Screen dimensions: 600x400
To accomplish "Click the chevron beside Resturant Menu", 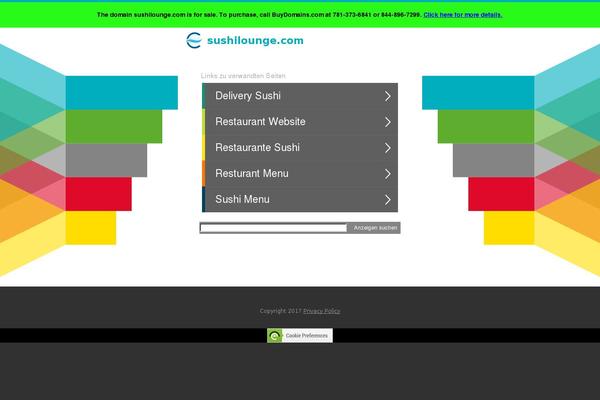I will 388,174.
